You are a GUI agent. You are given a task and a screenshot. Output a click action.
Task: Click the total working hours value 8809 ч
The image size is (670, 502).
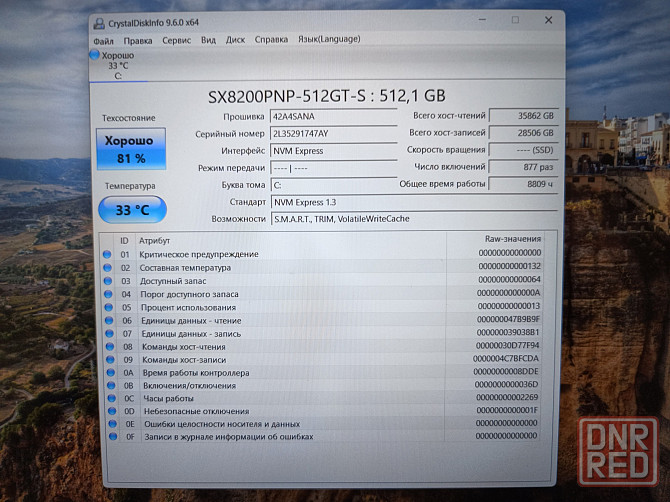tap(523, 184)
